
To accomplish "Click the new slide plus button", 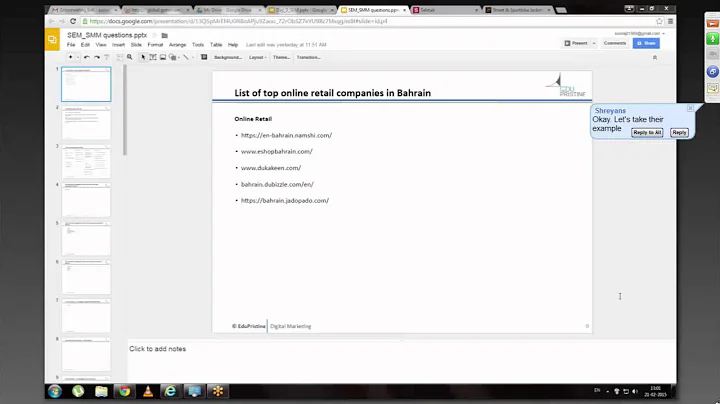I will click(x=70, y=57).
